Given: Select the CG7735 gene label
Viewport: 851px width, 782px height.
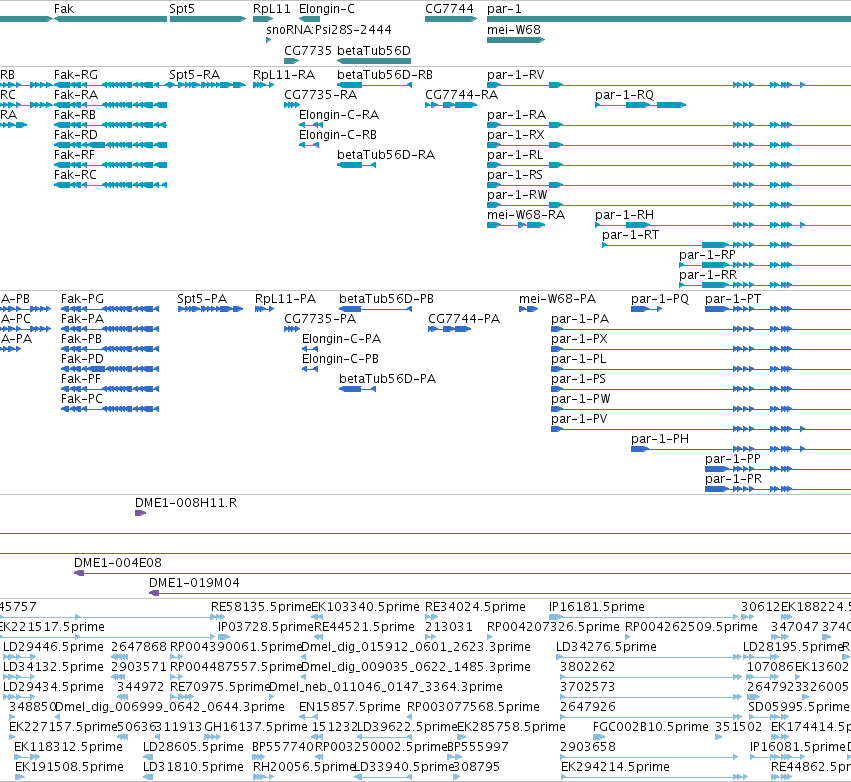Looking at the screenshot, I should [308, 50].
